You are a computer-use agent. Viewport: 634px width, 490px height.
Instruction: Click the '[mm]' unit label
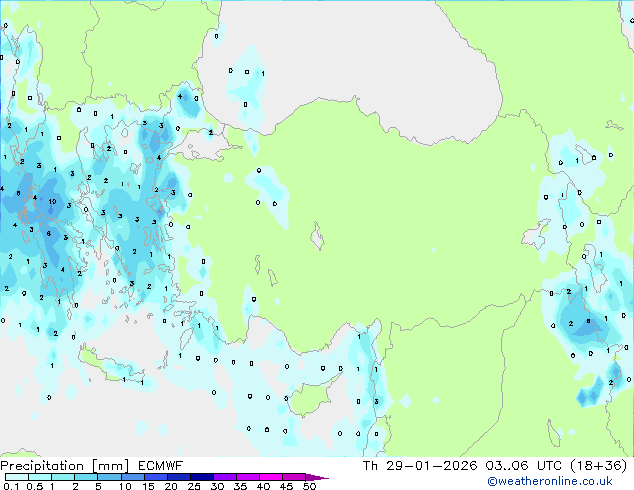[x=111, y=466]
